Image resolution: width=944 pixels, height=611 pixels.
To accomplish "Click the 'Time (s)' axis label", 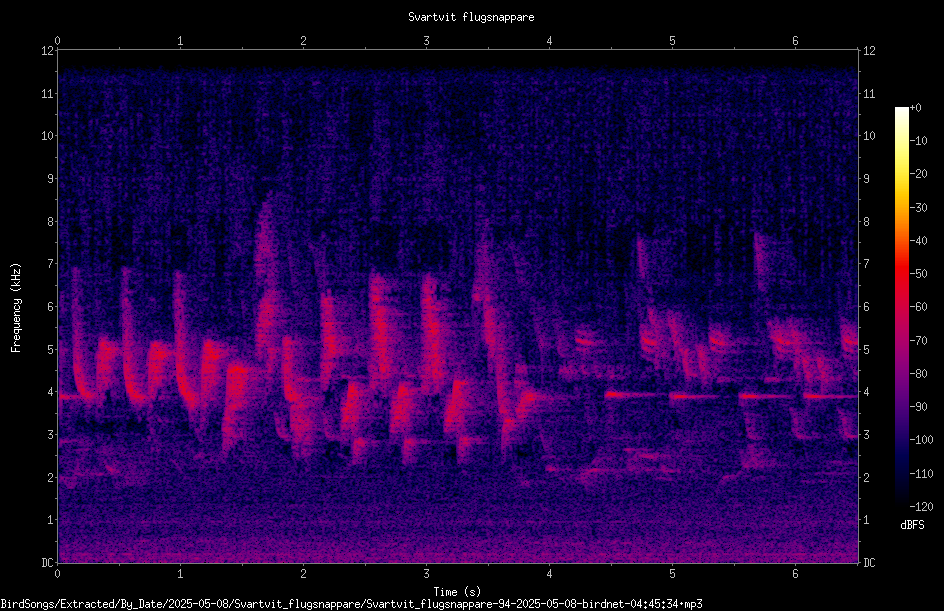I will (x=457, y=592).
